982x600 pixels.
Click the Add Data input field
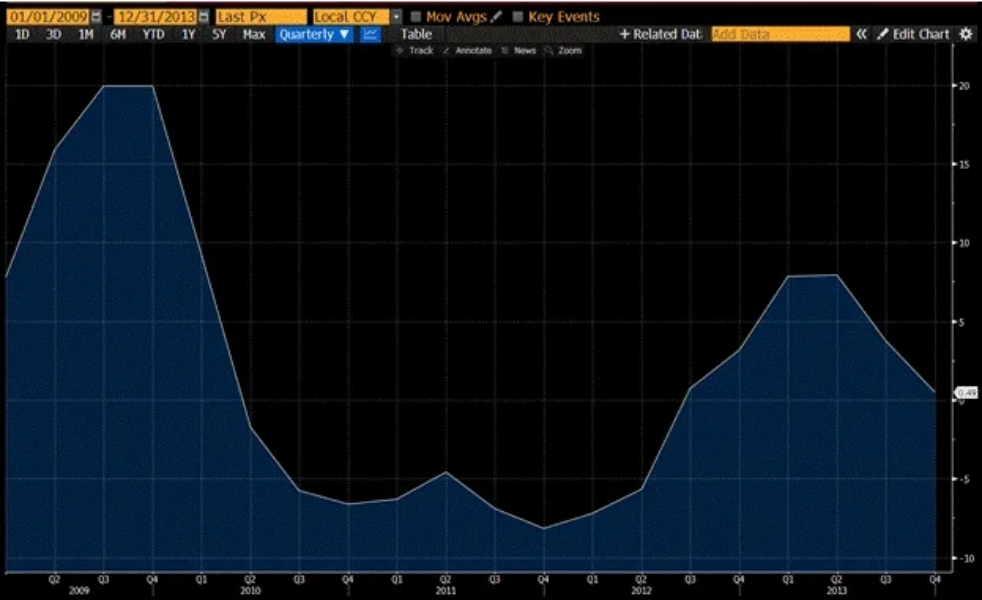[778, 34]
